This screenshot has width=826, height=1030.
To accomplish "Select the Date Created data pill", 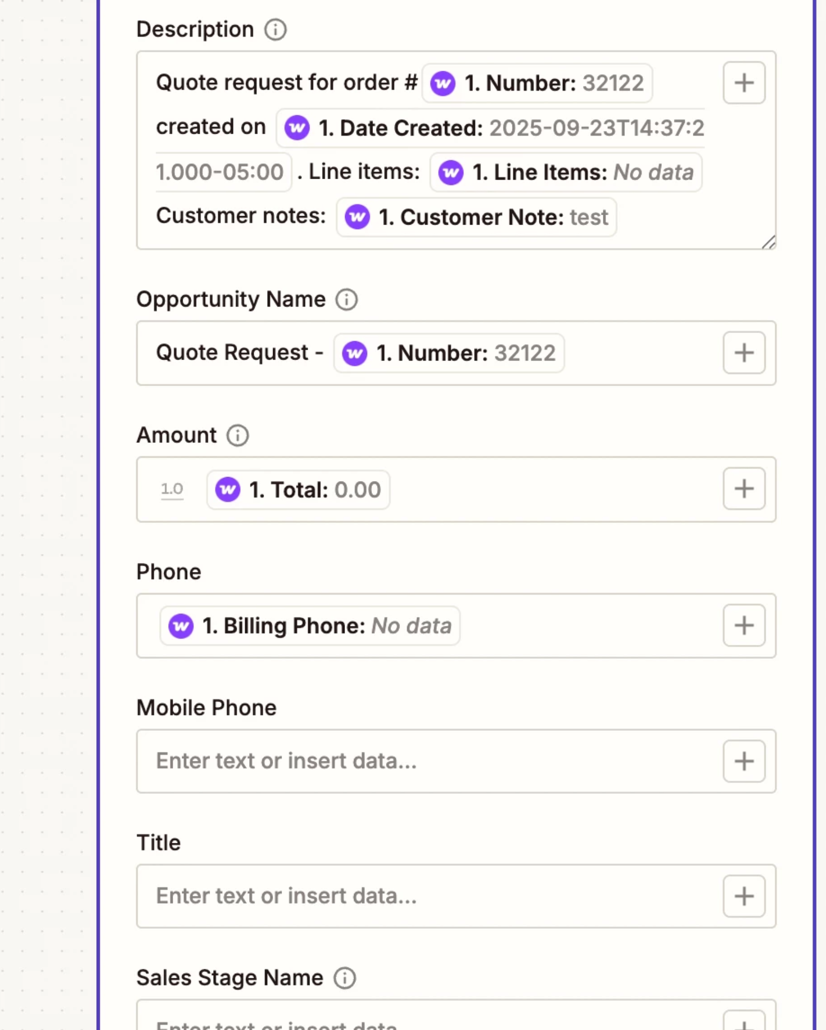I will coord(490,128).
